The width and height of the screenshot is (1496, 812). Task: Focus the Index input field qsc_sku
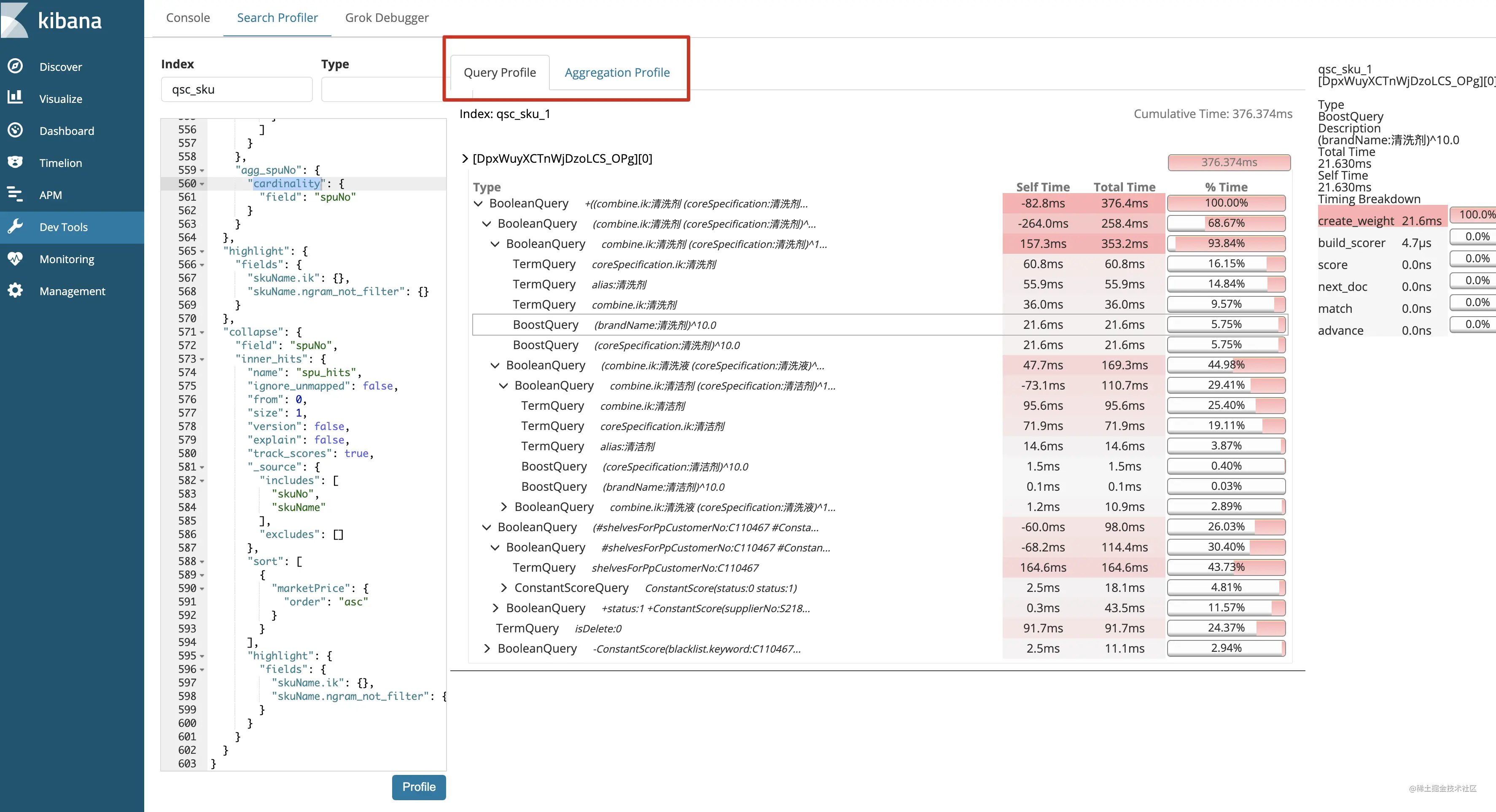237,89
